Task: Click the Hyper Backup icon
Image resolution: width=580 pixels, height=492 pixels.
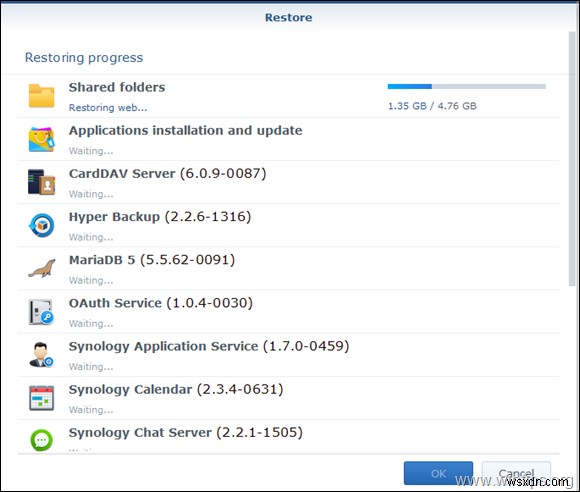Action: [41, 225]
